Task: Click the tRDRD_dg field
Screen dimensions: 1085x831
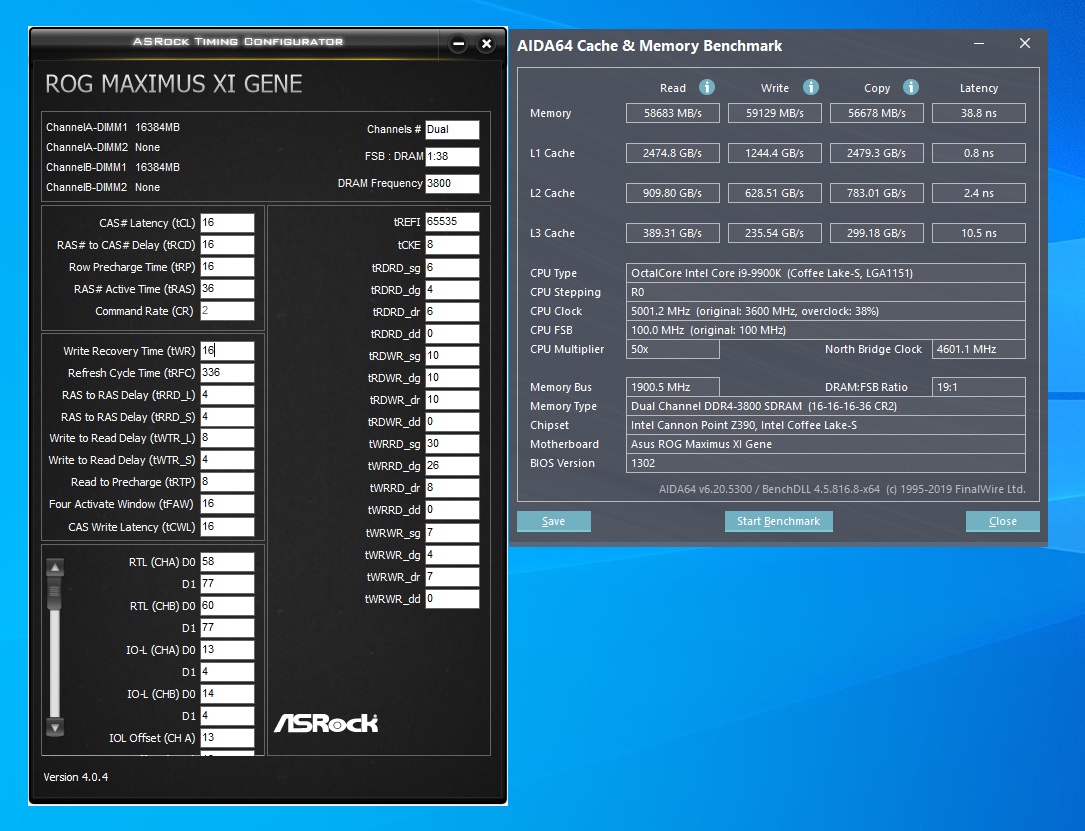Action: [452, 290]
